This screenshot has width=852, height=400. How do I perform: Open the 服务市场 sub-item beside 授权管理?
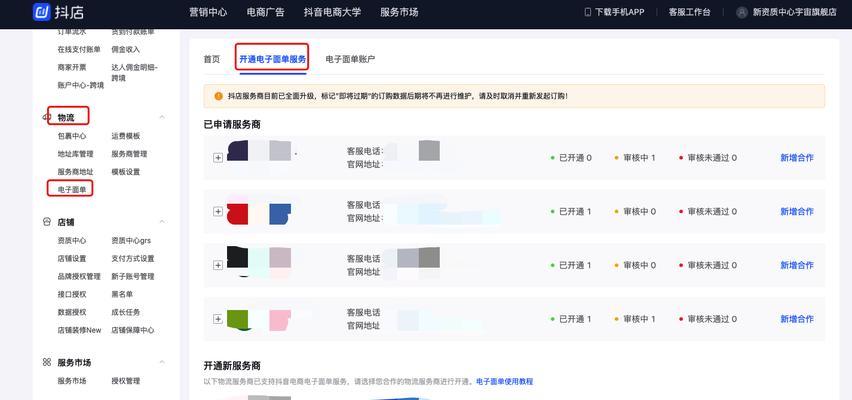pos(72,381)
